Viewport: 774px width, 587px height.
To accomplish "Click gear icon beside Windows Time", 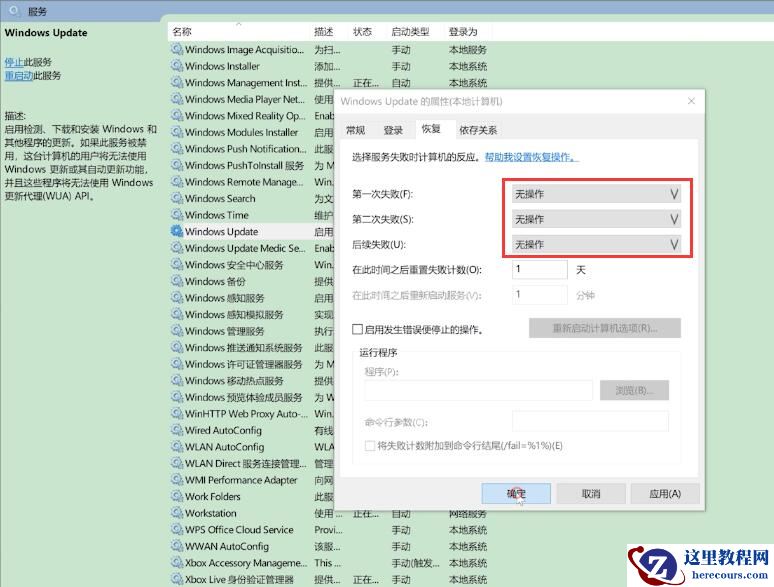I will 177,215.
